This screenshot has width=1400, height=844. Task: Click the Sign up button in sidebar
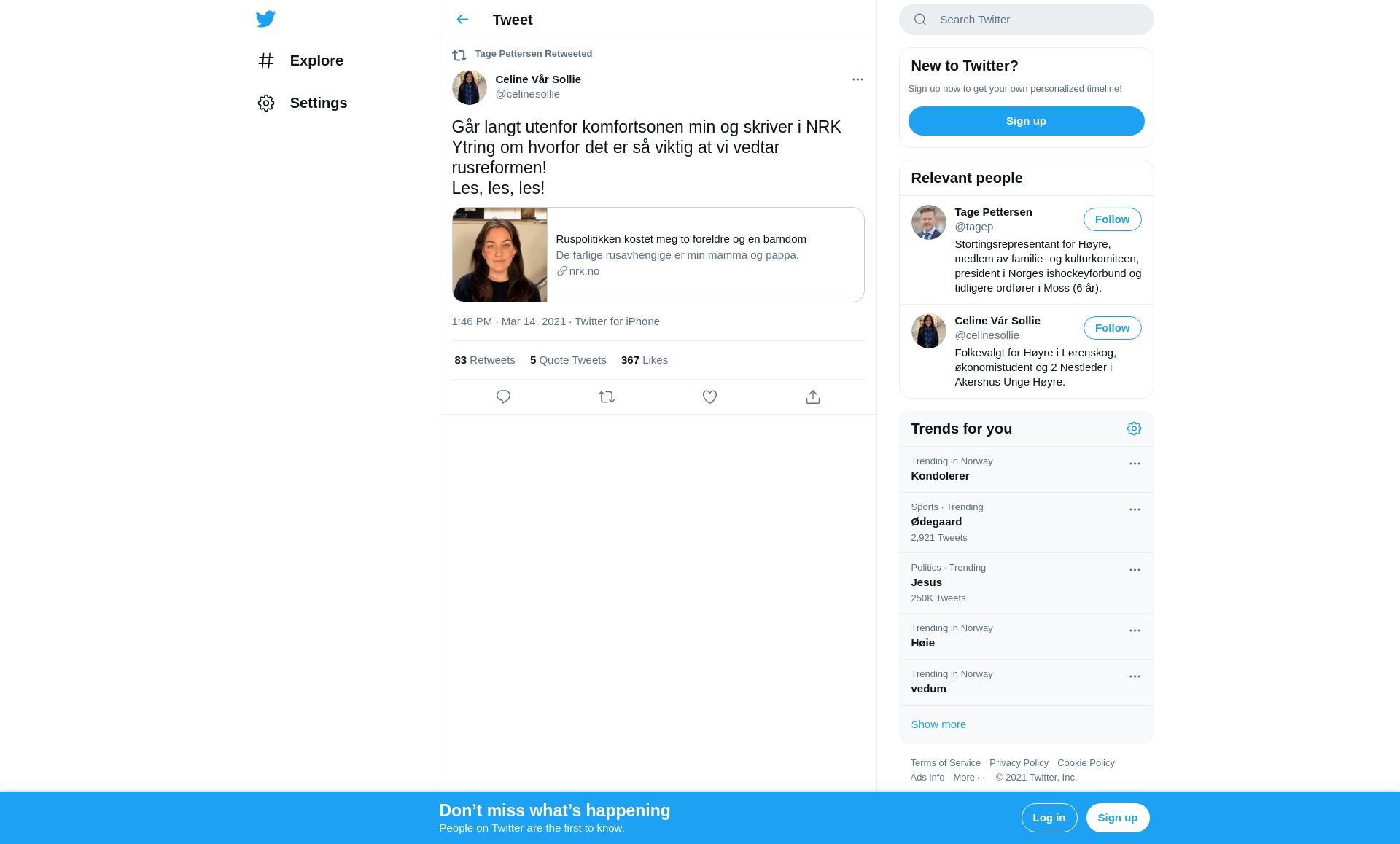[1026, 121]
